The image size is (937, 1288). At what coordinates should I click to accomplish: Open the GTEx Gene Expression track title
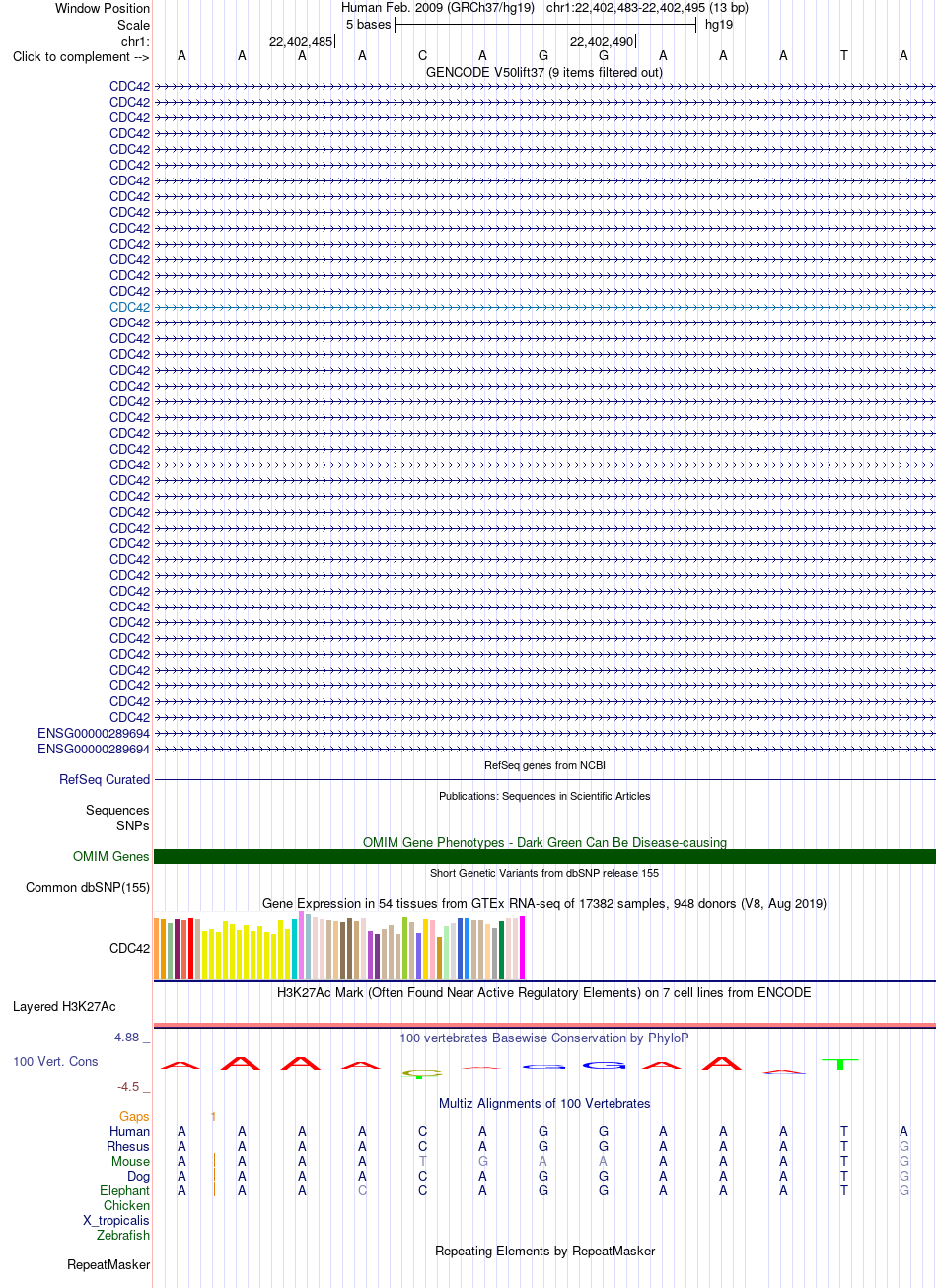(x=544, y=903)
